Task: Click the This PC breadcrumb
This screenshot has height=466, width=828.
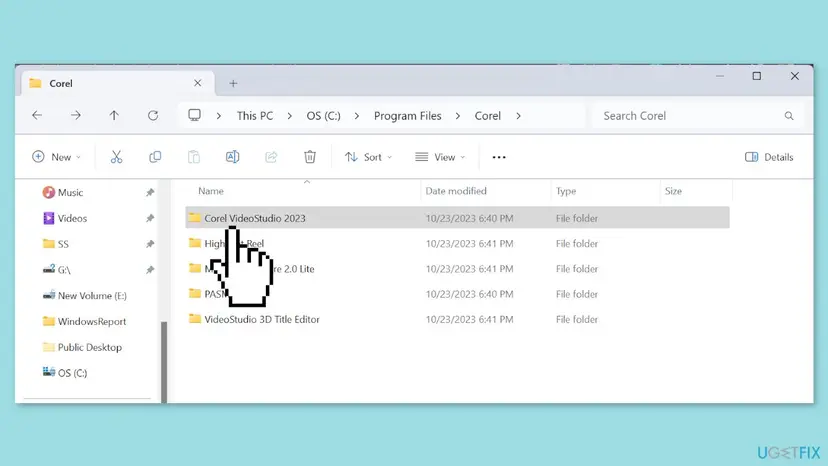Action: (255, 116)
